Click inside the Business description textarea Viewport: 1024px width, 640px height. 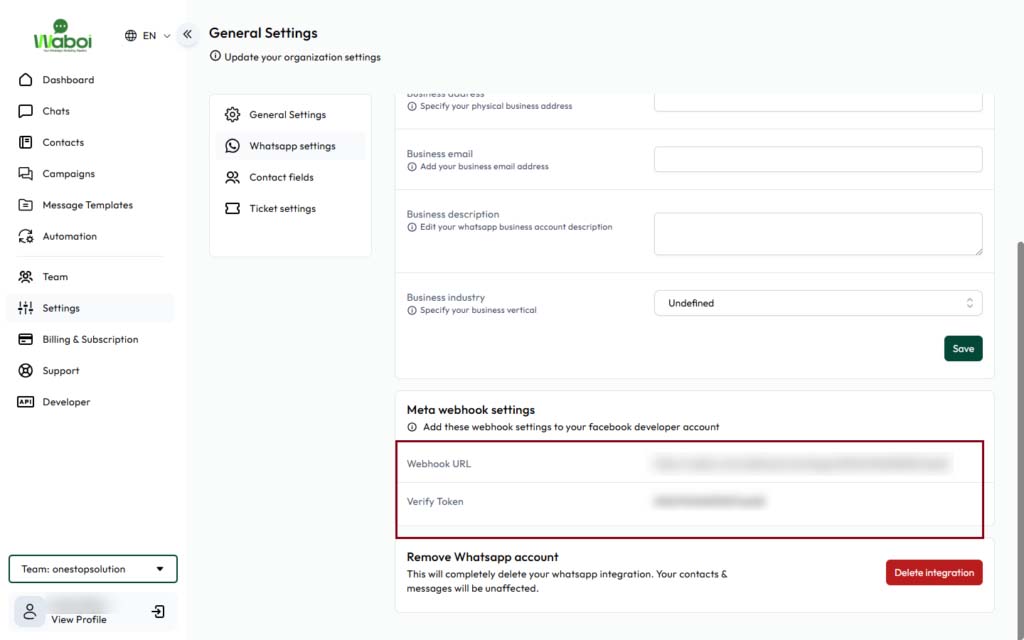click(817, 233)
